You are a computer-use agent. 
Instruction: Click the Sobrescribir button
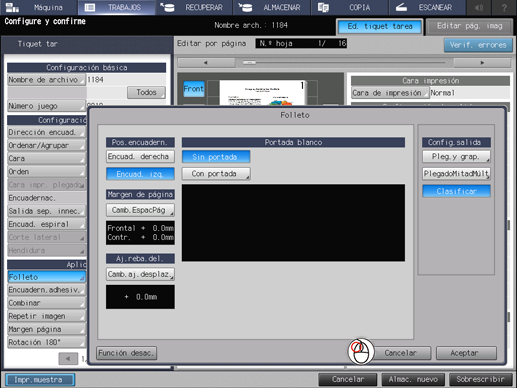point(480,379)
